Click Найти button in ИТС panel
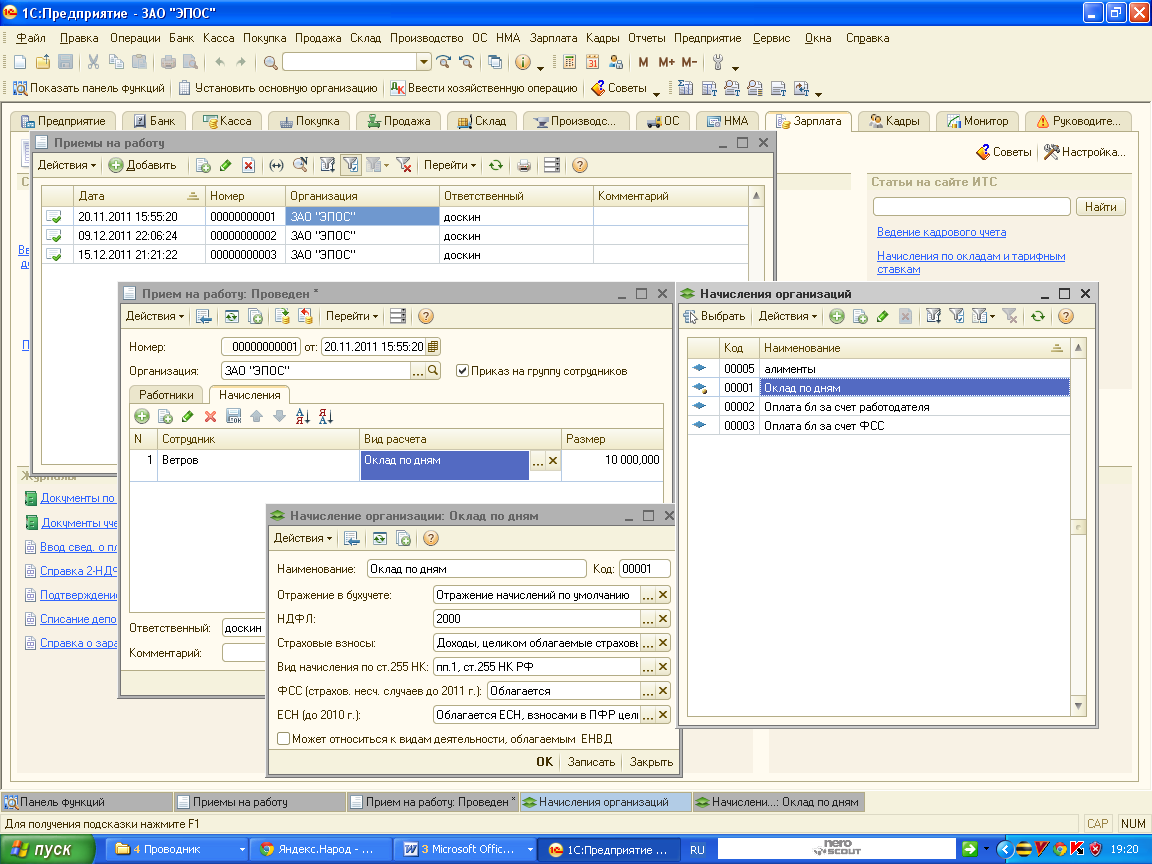The height and width of the screenshot is (864, 1152). click(x=1101, y=207)
